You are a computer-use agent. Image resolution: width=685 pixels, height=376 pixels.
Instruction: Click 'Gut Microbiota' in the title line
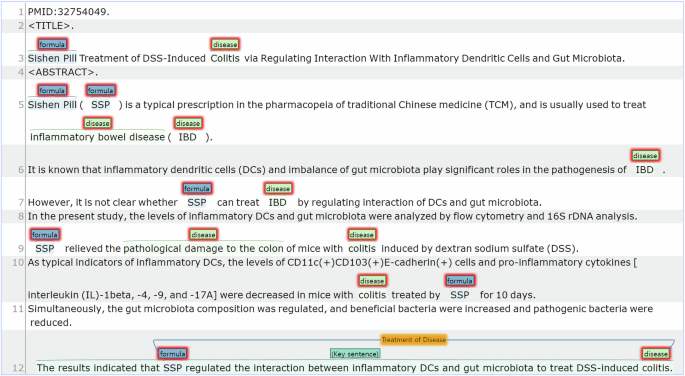588,59
